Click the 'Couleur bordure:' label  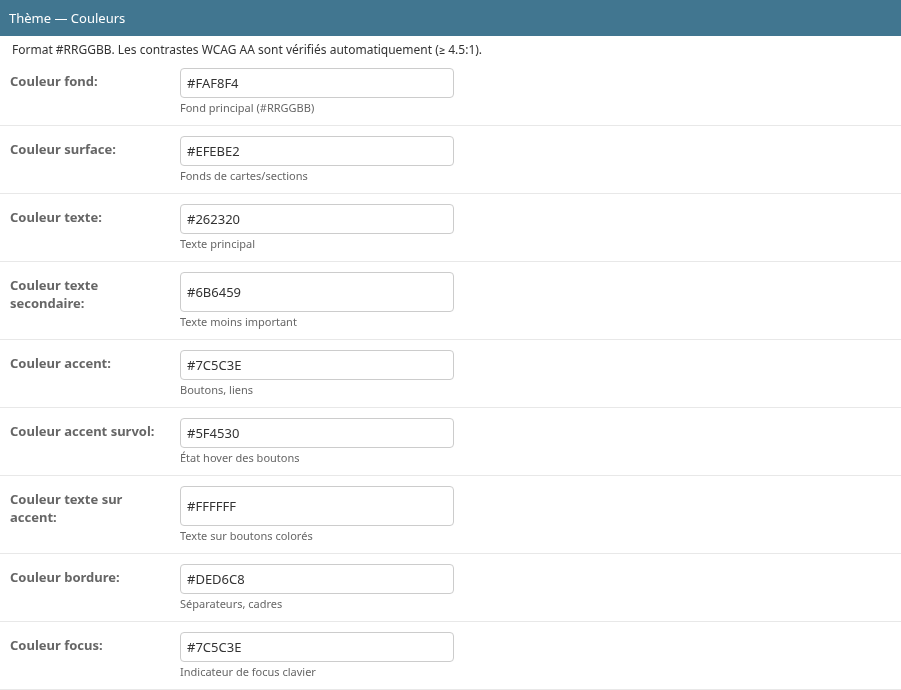(65, 577)
